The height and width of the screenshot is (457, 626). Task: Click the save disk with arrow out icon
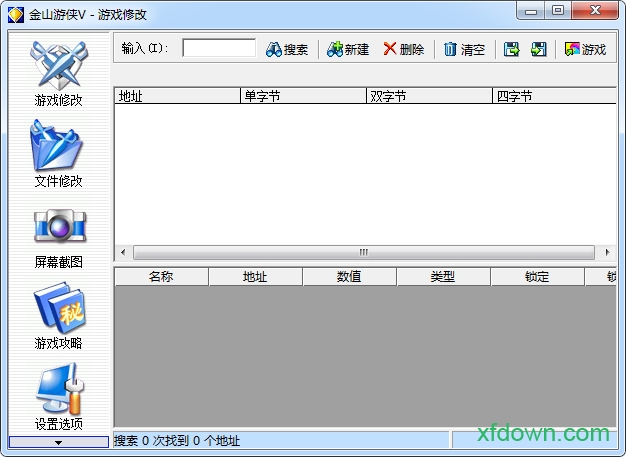(x=511, y=49)
